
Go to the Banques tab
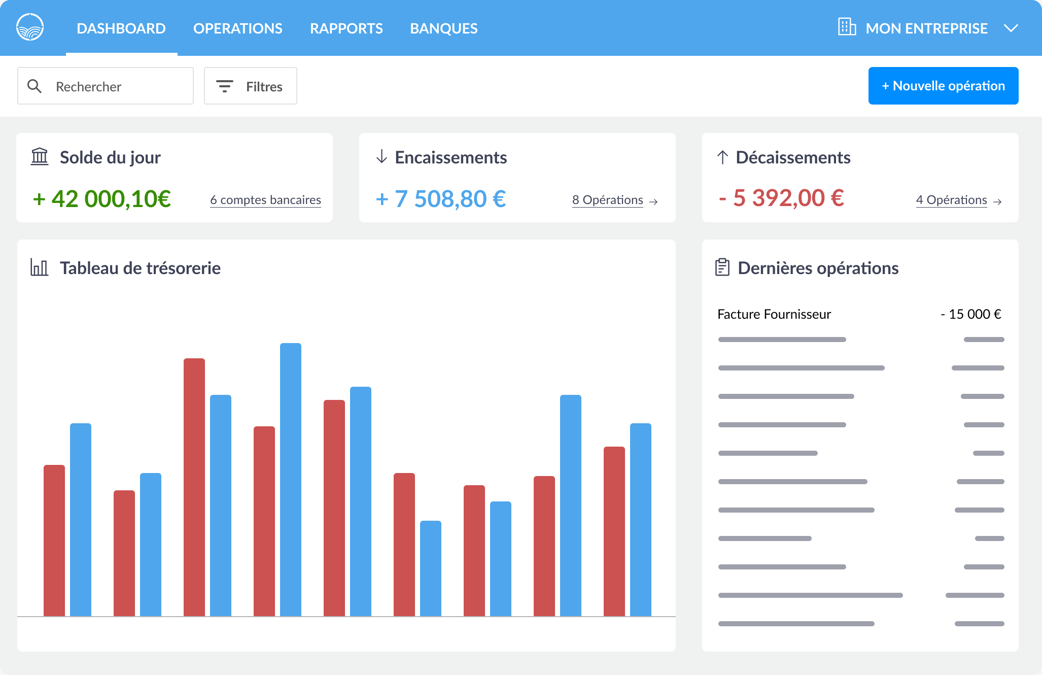tap(444, 29)
